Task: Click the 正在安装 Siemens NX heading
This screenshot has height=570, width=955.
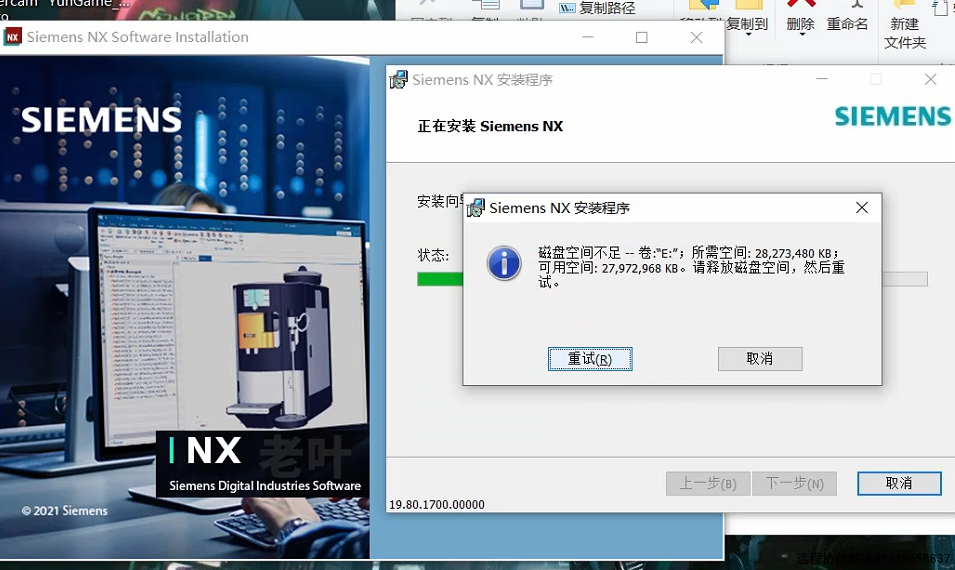Action: coord(490,126)
